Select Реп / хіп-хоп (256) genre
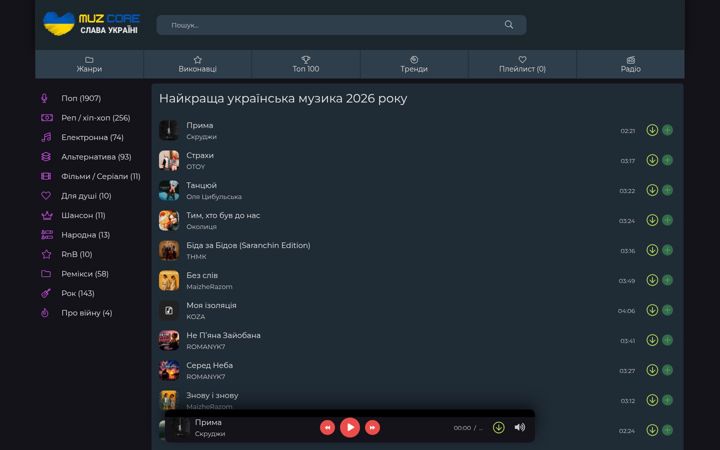 point(96,118)
